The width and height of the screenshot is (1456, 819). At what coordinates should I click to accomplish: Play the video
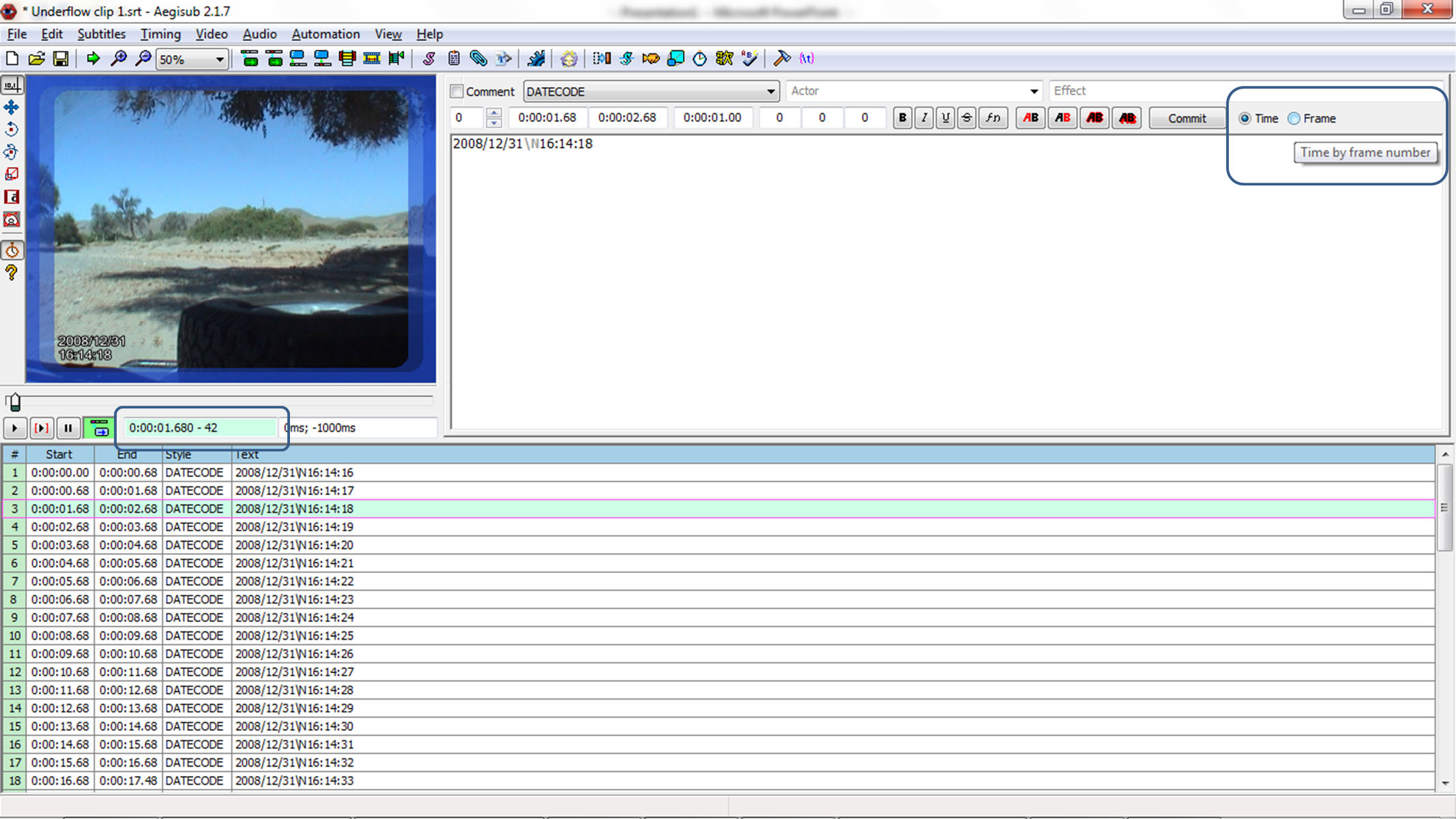[x=14, y=428]
